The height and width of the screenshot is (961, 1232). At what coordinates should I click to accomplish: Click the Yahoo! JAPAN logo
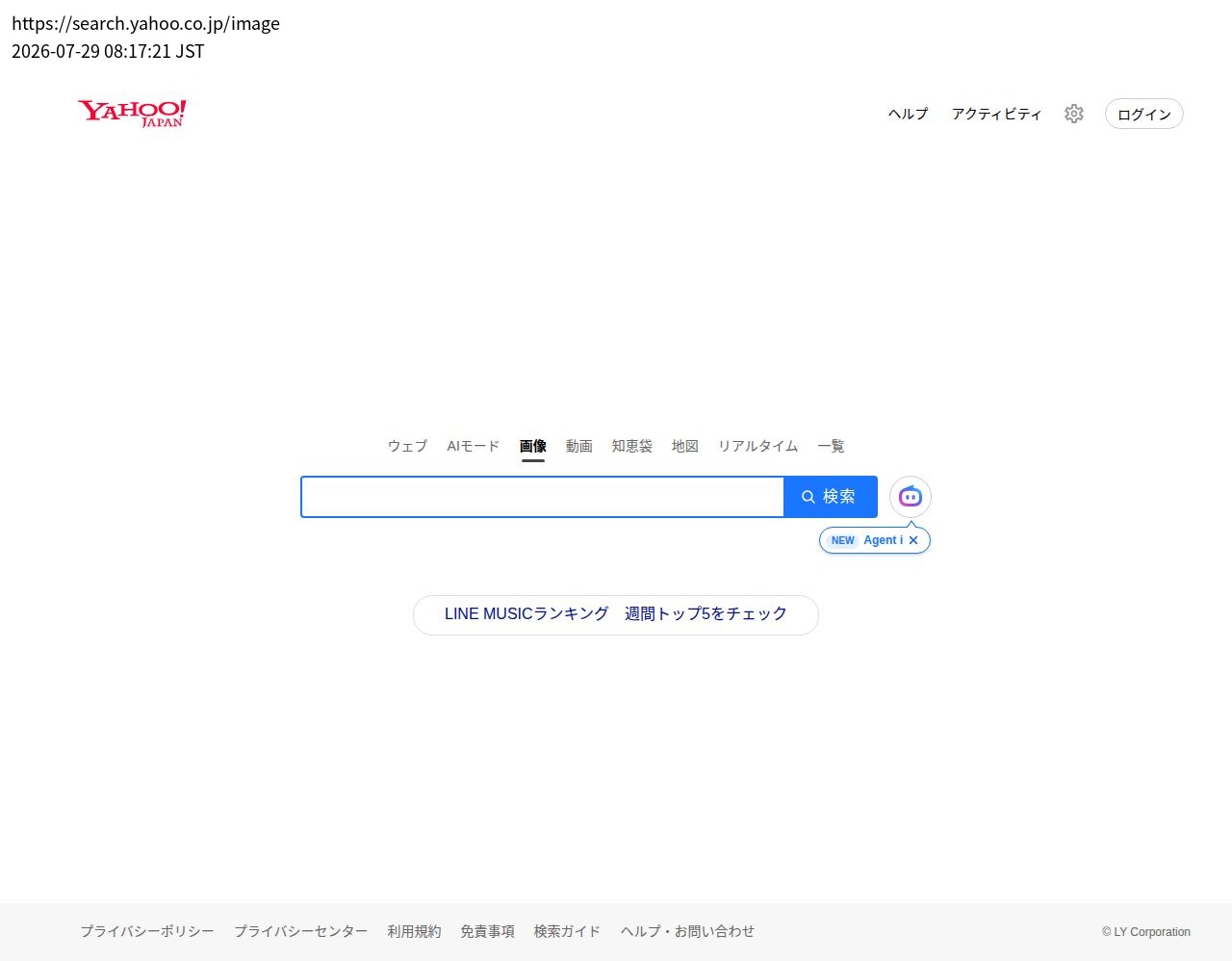click(132, 114)
